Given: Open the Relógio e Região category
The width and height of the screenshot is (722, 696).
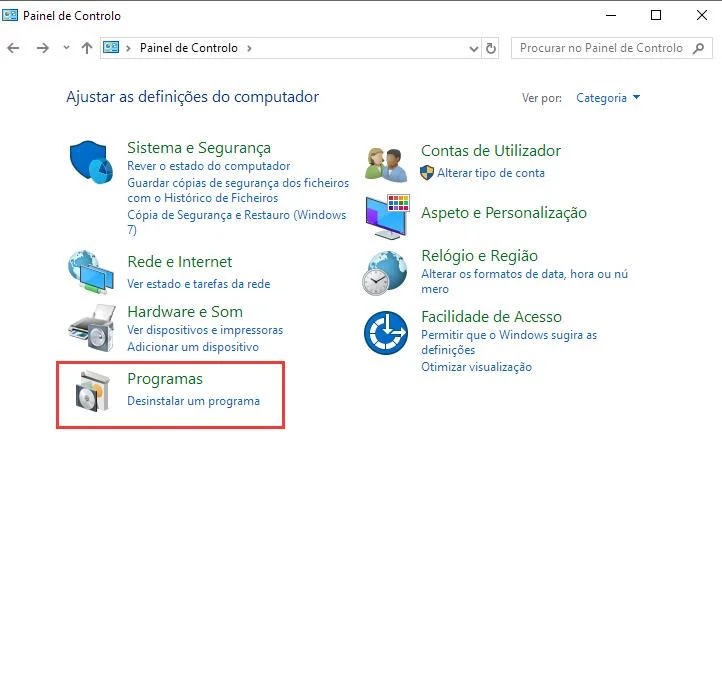Looking at the screenshot, I should tap(479, 255).
